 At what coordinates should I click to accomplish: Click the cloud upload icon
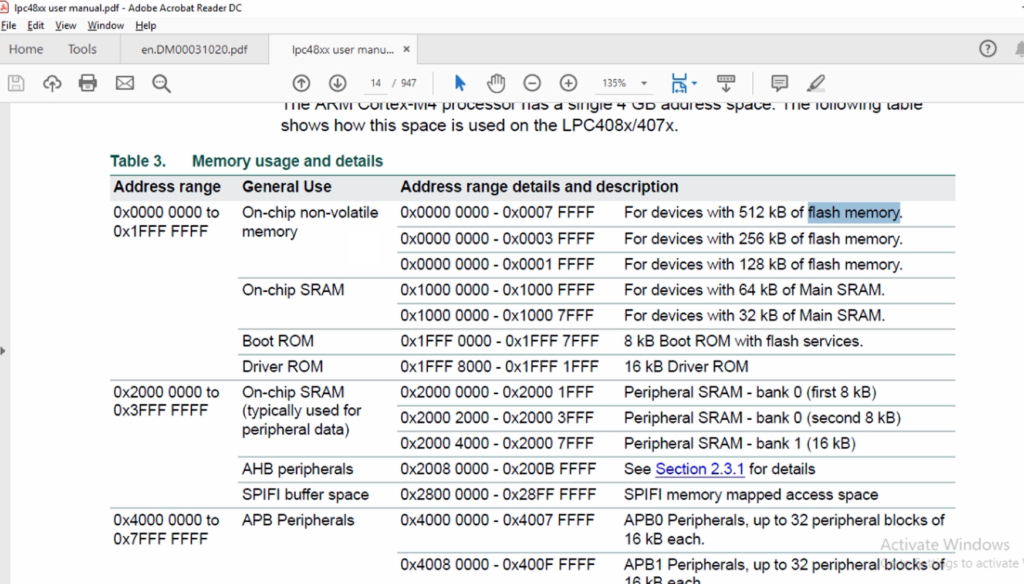52,83
